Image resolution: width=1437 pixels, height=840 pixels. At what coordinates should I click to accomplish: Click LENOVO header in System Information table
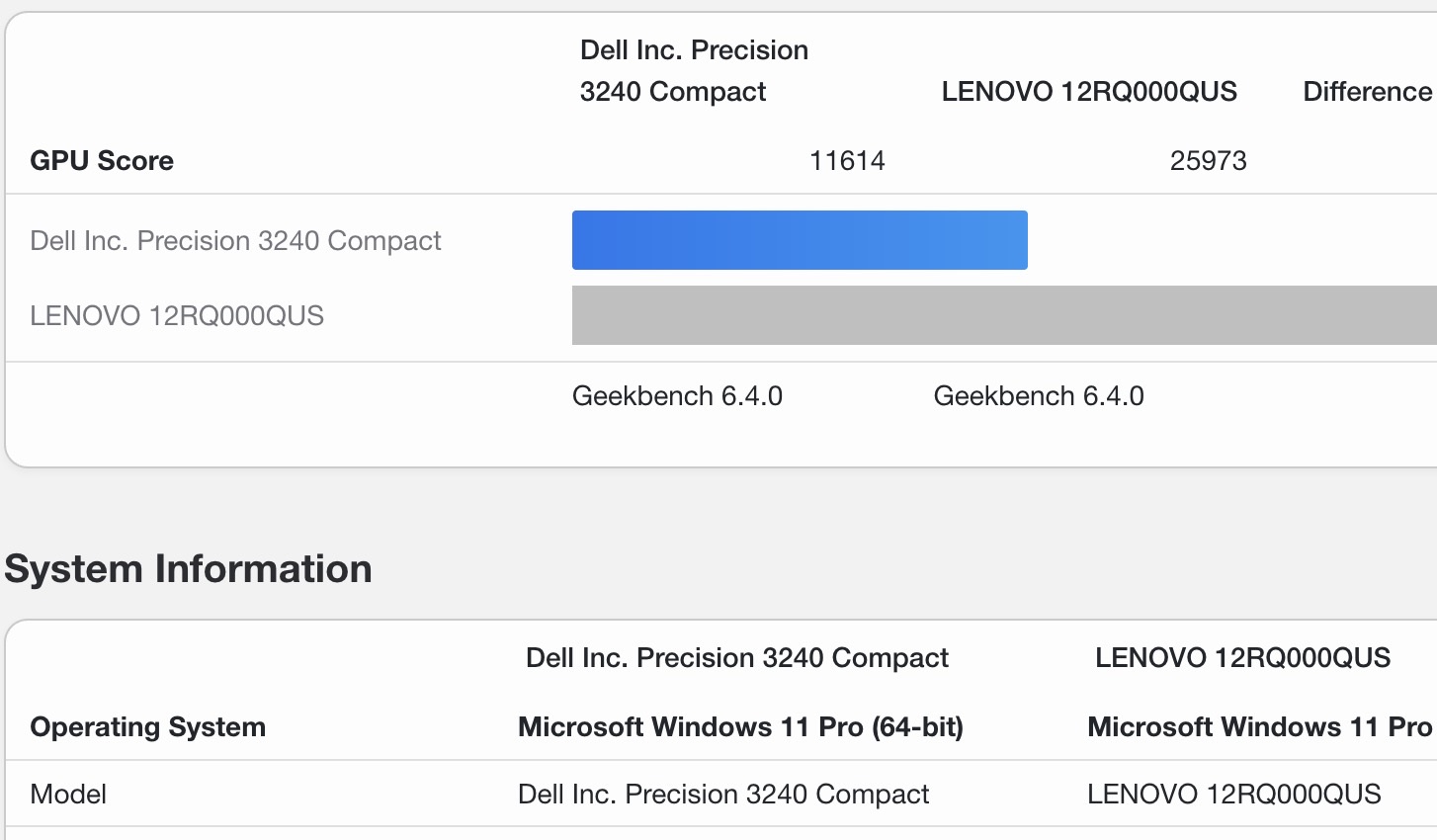(x=1242, y=658)
